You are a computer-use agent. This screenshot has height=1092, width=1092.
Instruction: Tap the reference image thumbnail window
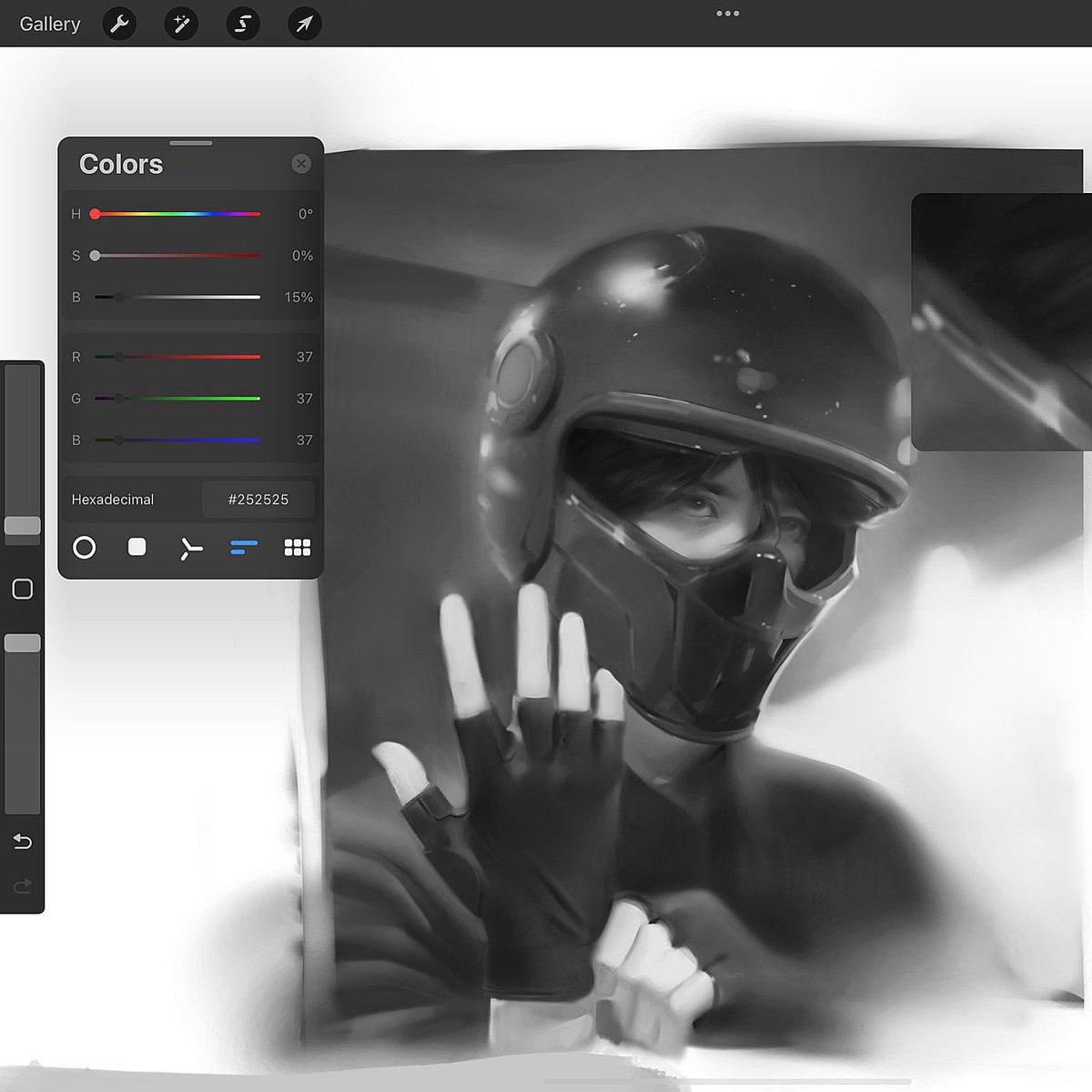tap(1001, 321)
